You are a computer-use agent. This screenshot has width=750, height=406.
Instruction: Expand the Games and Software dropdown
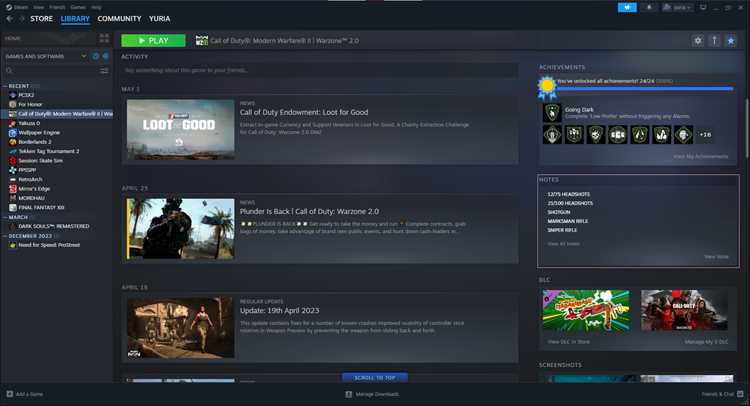84,56
